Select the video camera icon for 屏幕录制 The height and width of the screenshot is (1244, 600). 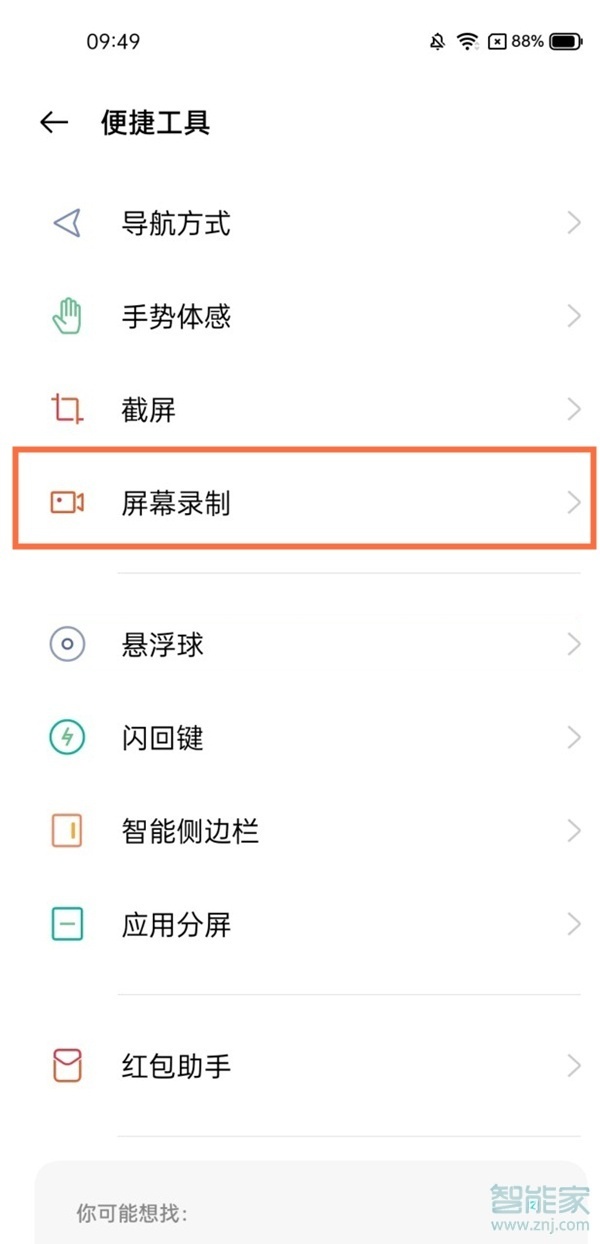click(66, 503)
